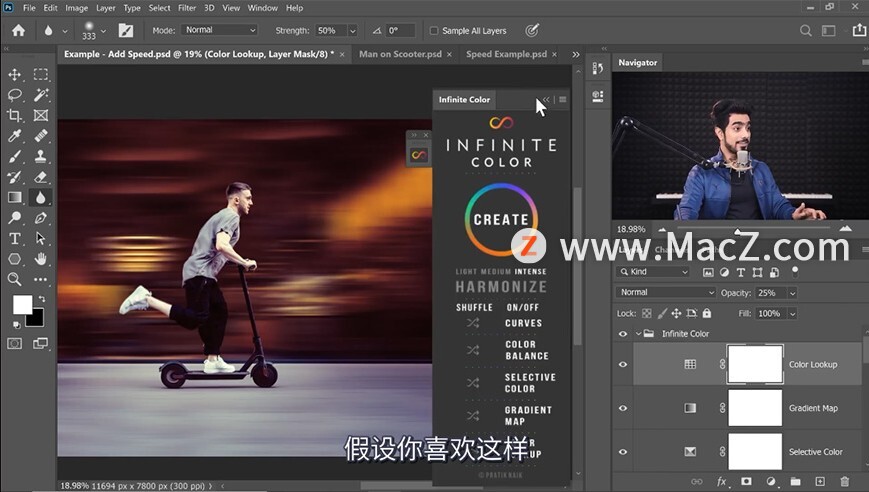Hide the Gradient Map layer
869x492 pixels.
coord(623,408)
